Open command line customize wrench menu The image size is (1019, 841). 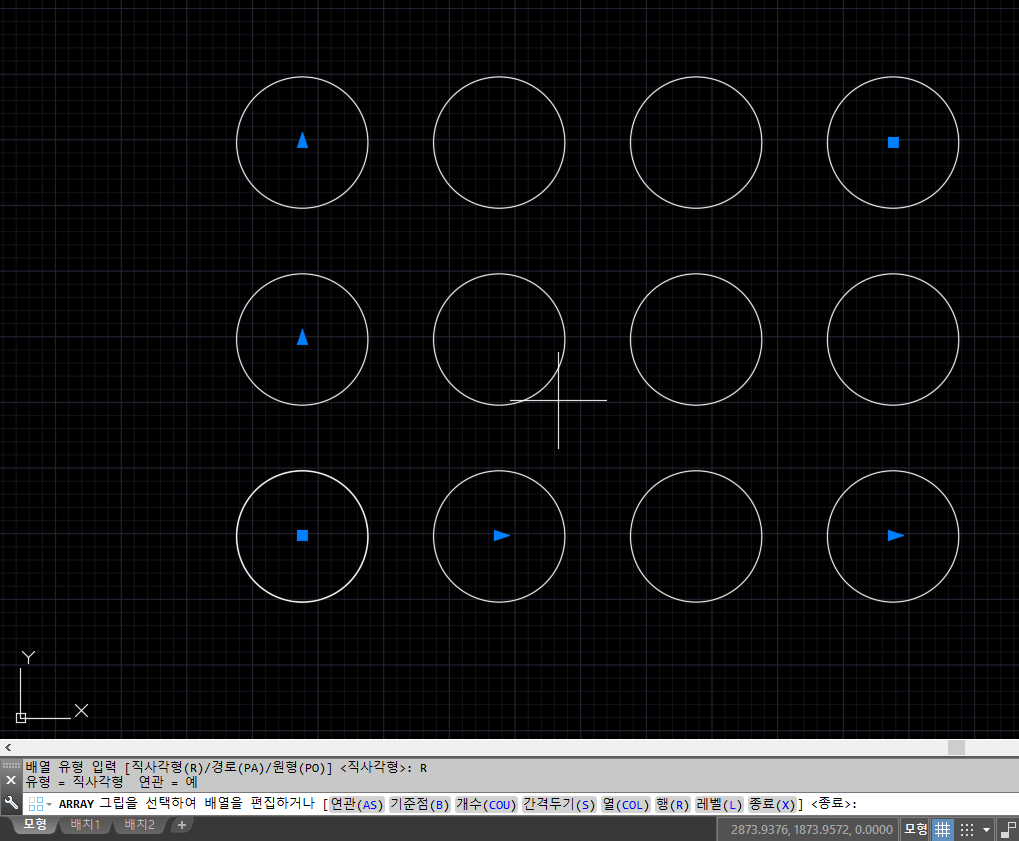click(11, 803)
